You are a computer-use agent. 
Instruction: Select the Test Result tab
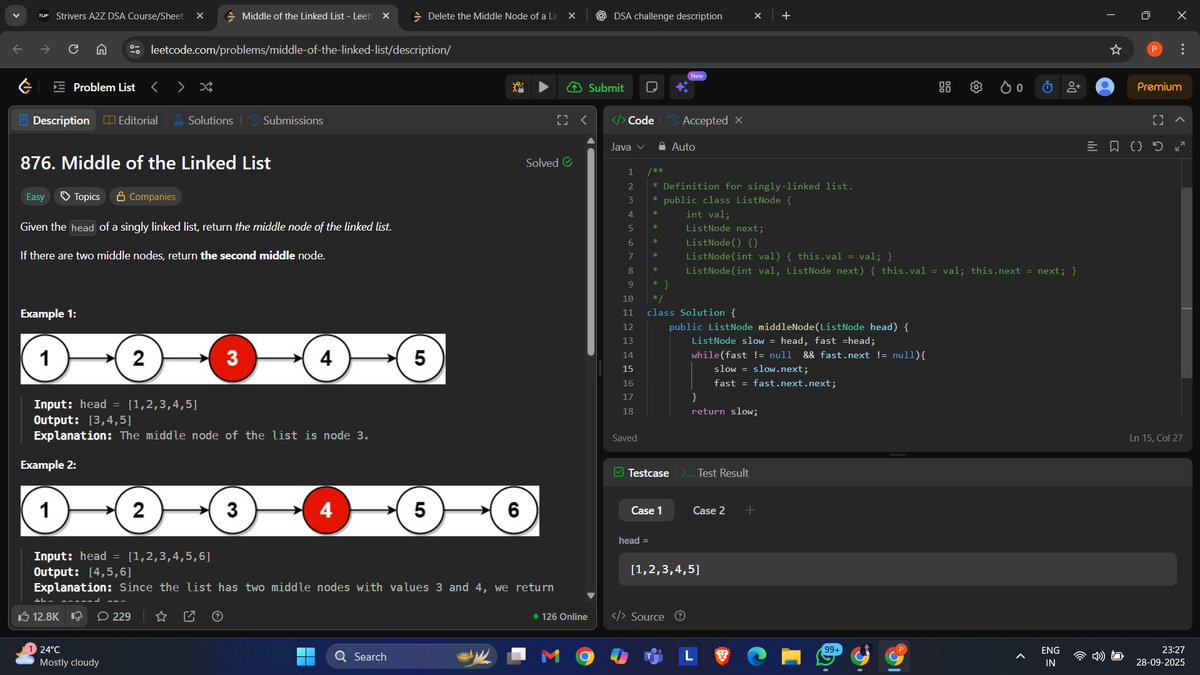point(714,473)
